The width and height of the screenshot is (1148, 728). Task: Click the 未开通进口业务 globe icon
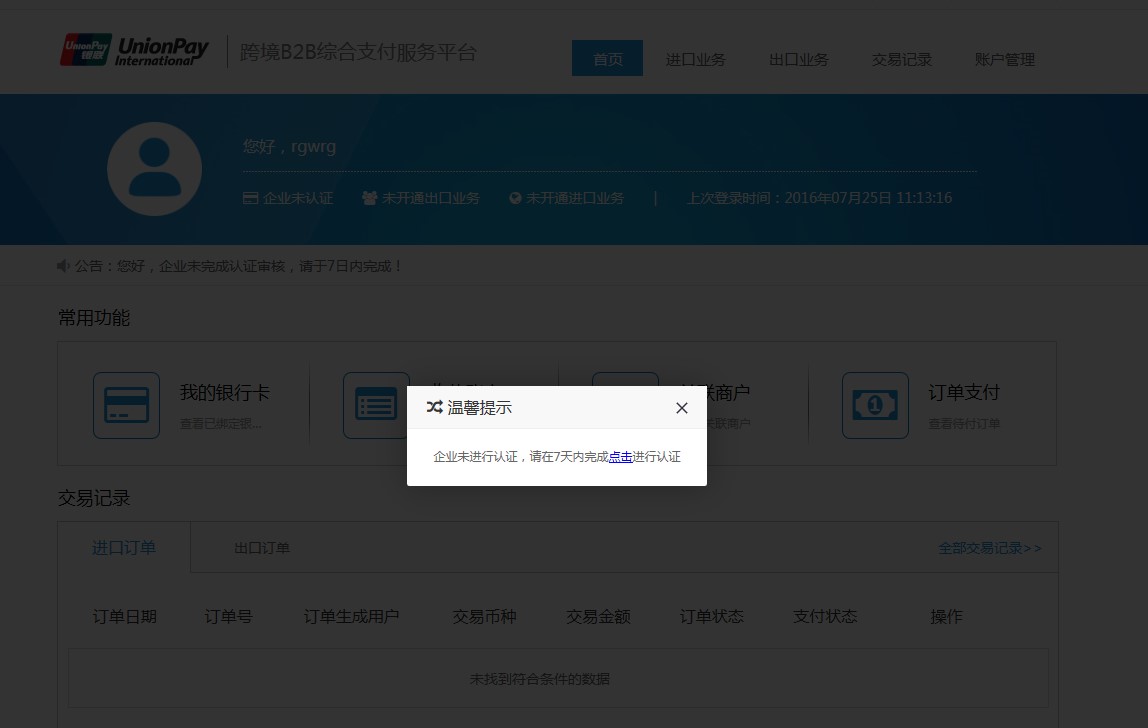pos(515,198)
